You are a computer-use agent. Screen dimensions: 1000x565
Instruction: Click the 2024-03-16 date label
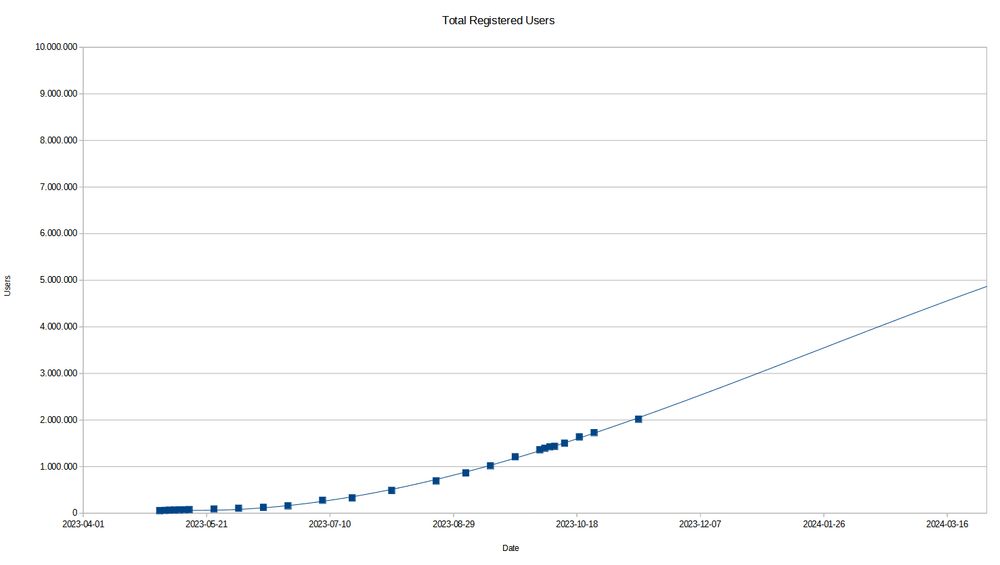click(947, 524)
